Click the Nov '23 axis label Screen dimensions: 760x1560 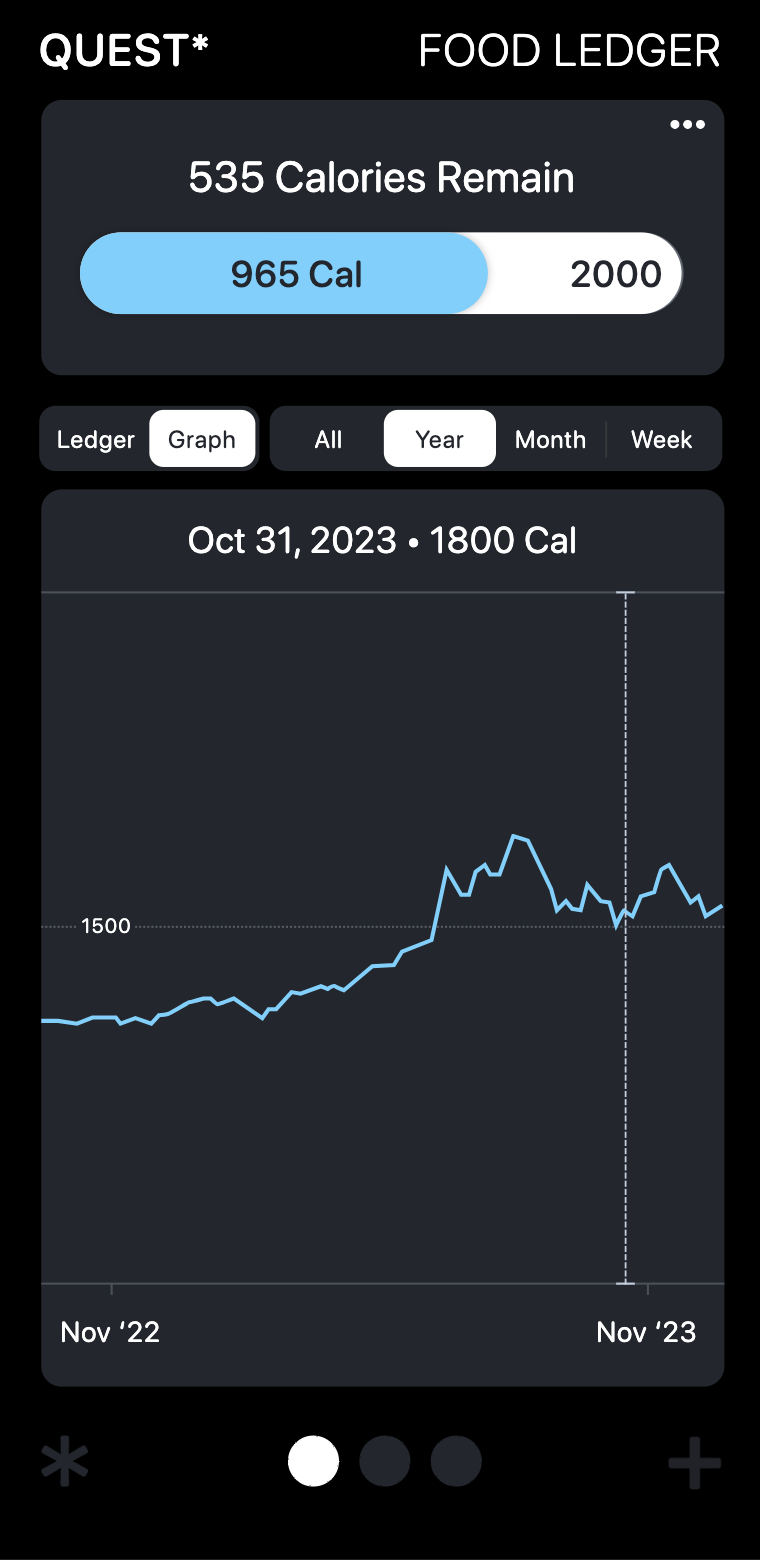tap(646, 1332)
